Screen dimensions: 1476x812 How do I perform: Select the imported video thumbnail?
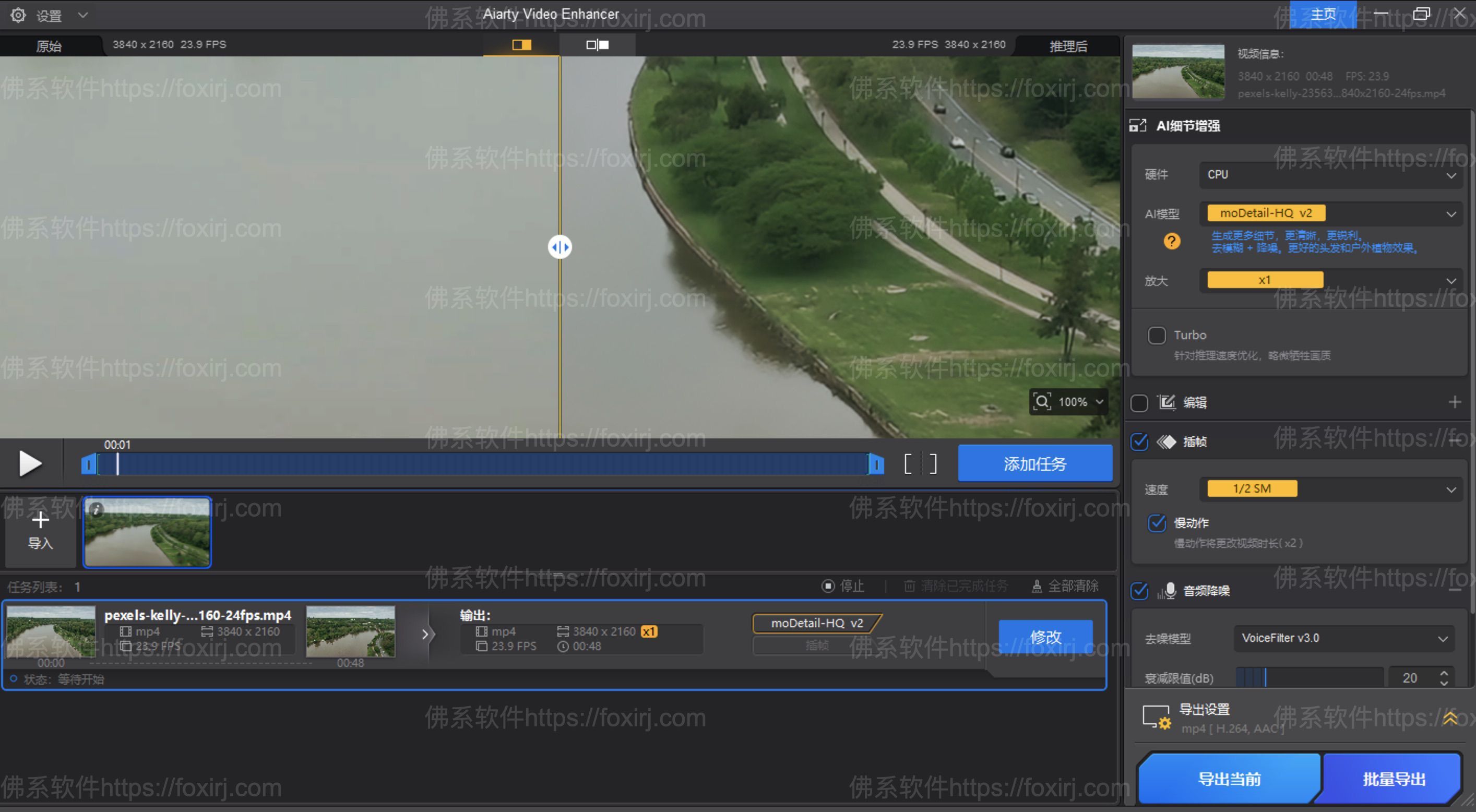pyautogui.click(x=147, y=532)
